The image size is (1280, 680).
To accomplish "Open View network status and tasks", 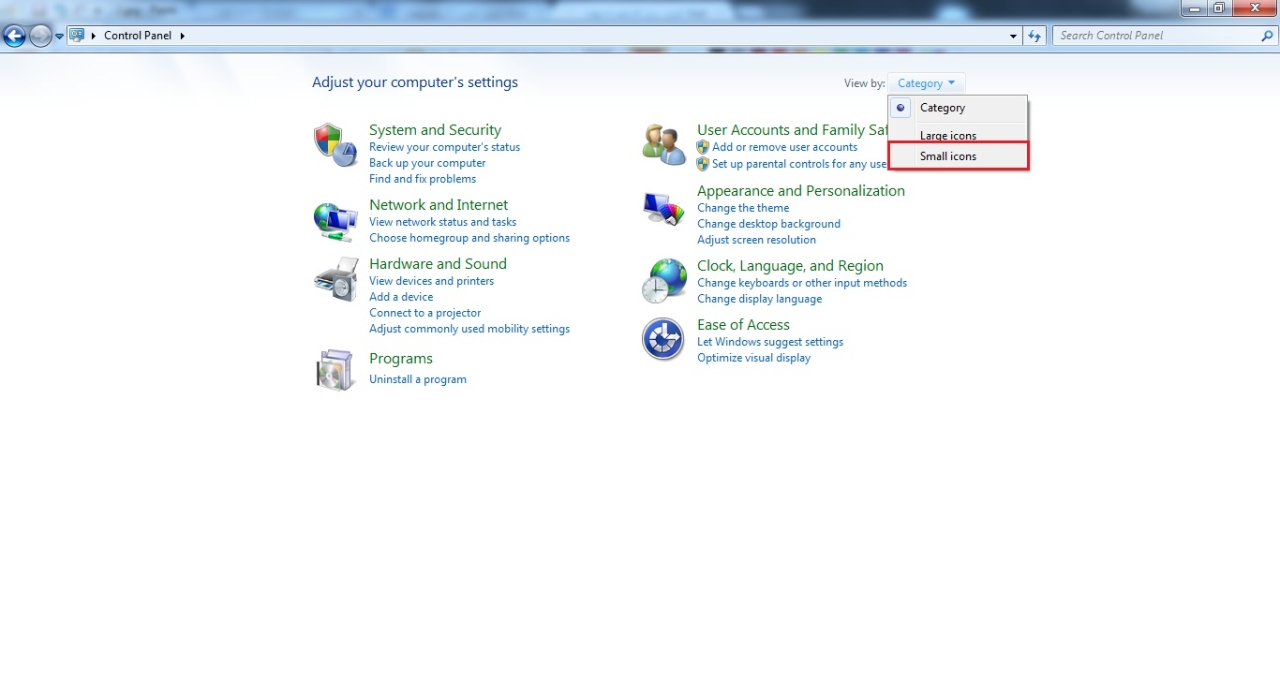I will pos(443,222).
